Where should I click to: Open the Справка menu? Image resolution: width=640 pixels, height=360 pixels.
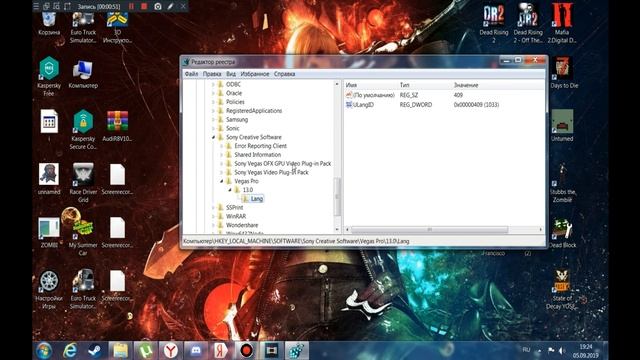pos(284,74)
